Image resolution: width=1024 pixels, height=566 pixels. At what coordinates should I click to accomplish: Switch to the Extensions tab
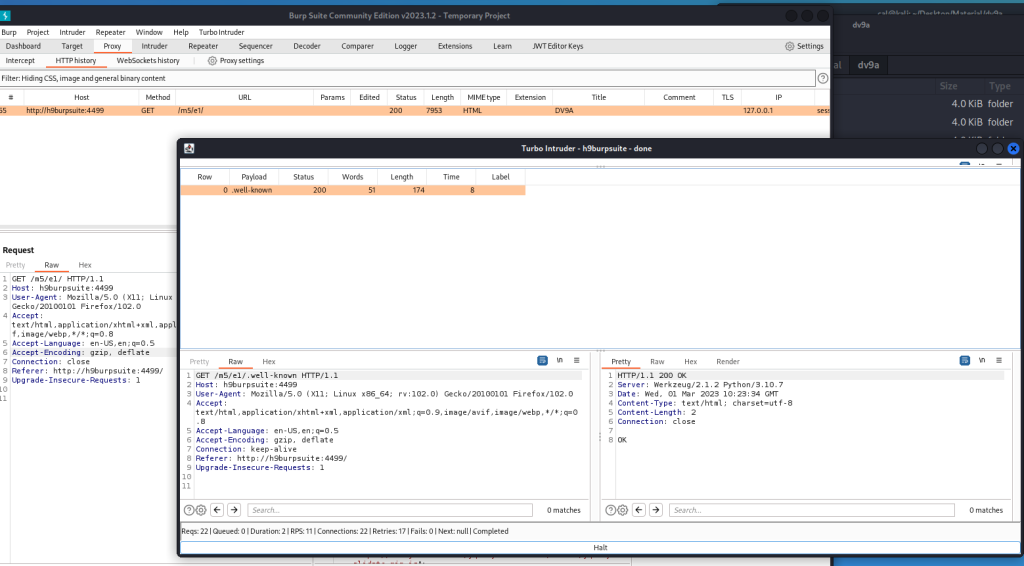tap(455, 46)
